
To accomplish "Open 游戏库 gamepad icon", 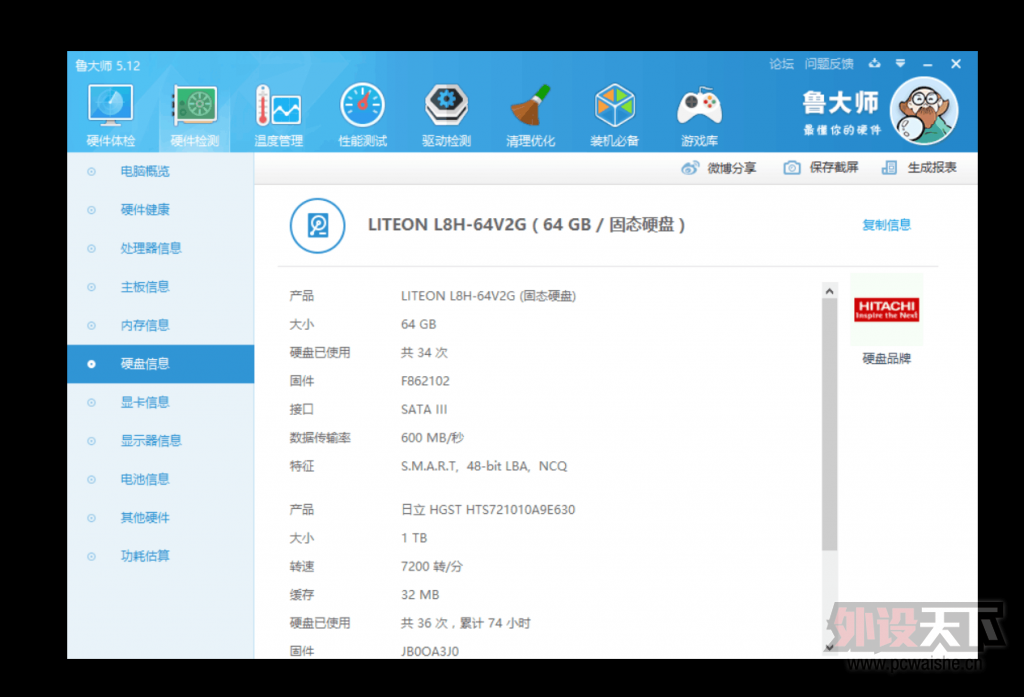I will [699, 106].
